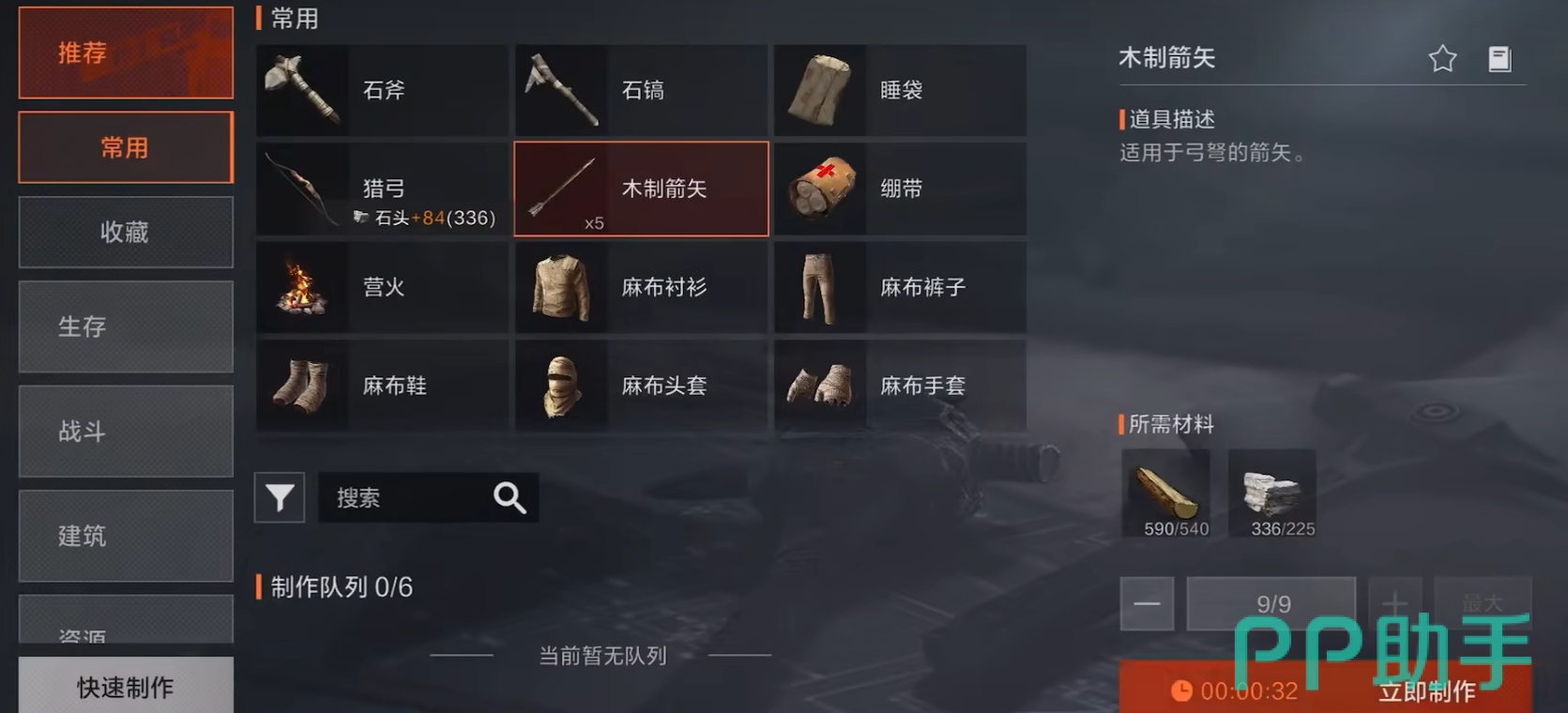
Task: Click the wood material thumbnail 590/540
Action: [x=1166, y=493]
